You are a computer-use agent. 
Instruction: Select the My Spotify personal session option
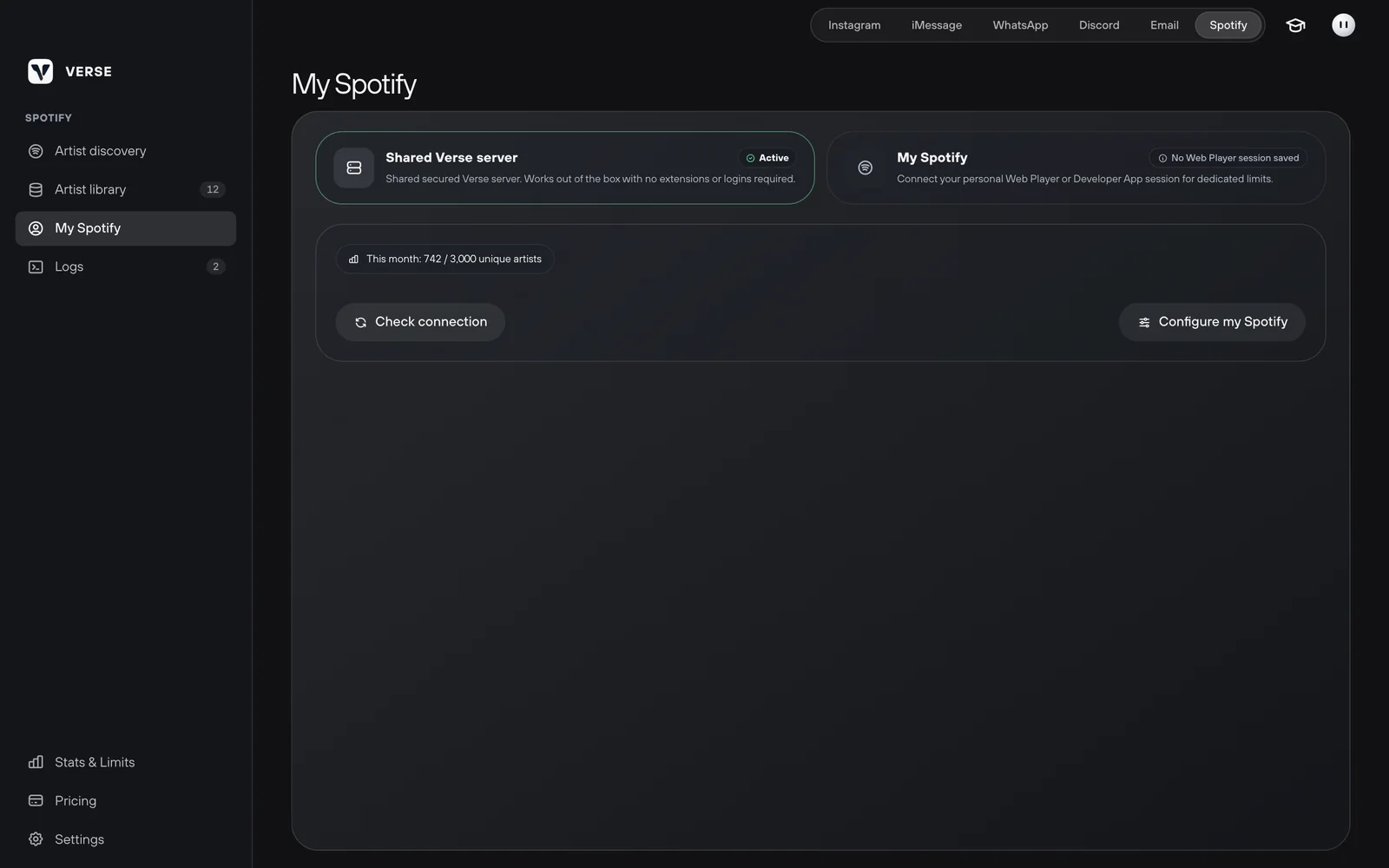(x=1076, y=168)
